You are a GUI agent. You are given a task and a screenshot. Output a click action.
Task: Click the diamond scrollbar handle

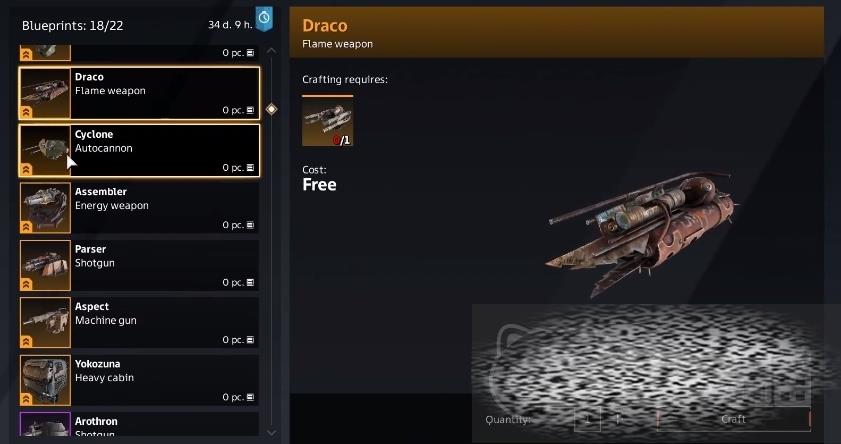coord(271,109)
